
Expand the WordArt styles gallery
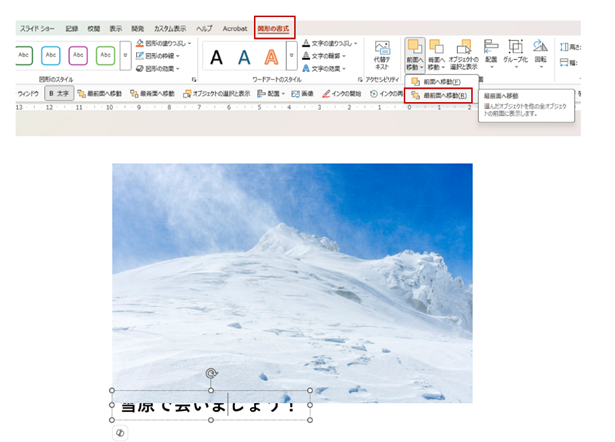pyautogui.click(x=291, y=56)
